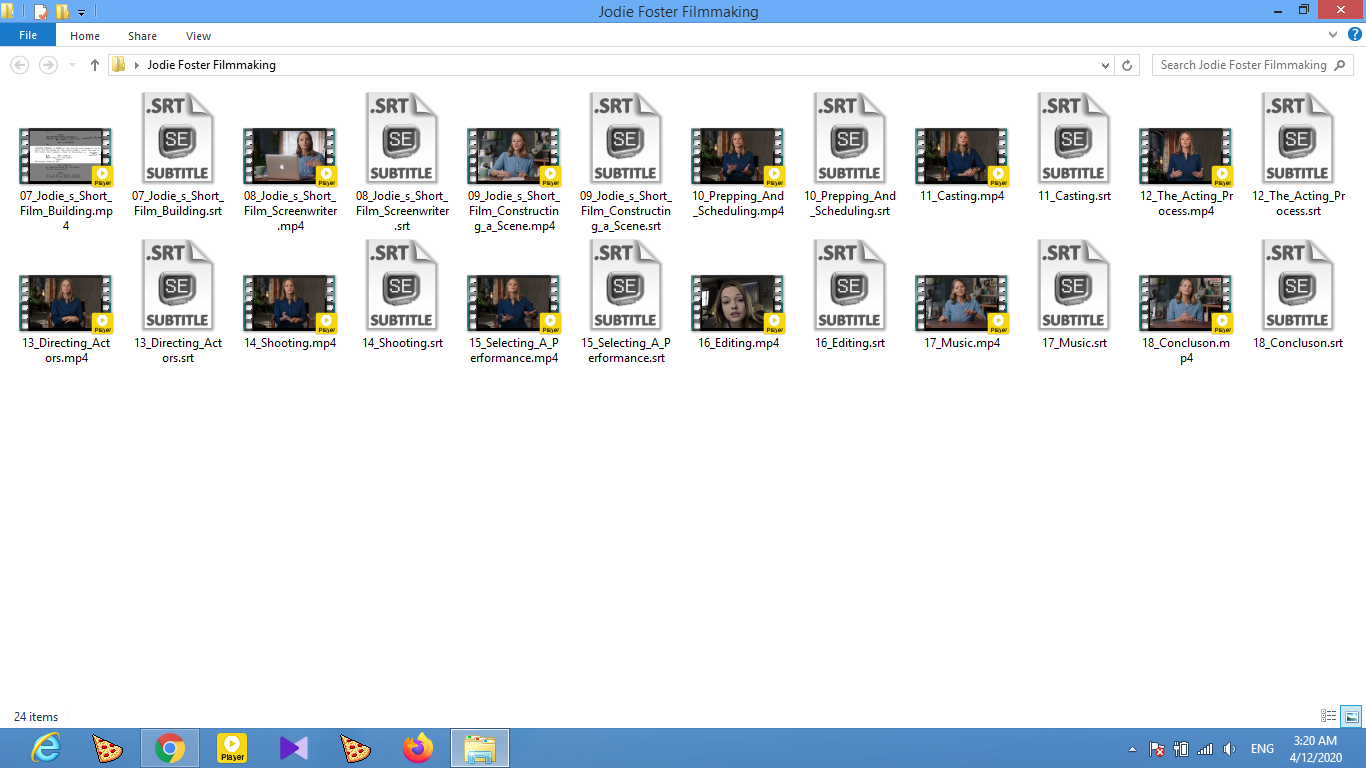Select the 17_Music.mp4 video icon
This screenshot has height=768, width=1366.
(x=962, y=305)
